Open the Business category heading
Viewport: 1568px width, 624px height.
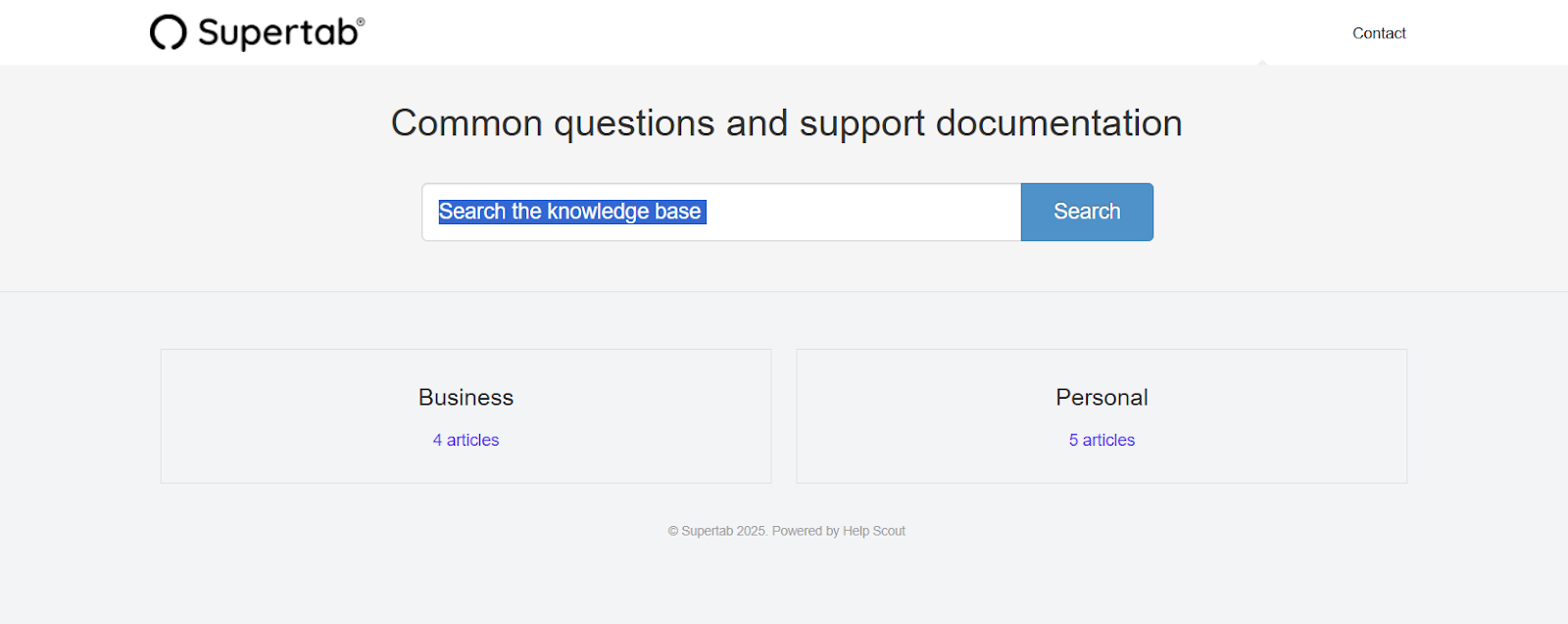click(x=465, y=398)
